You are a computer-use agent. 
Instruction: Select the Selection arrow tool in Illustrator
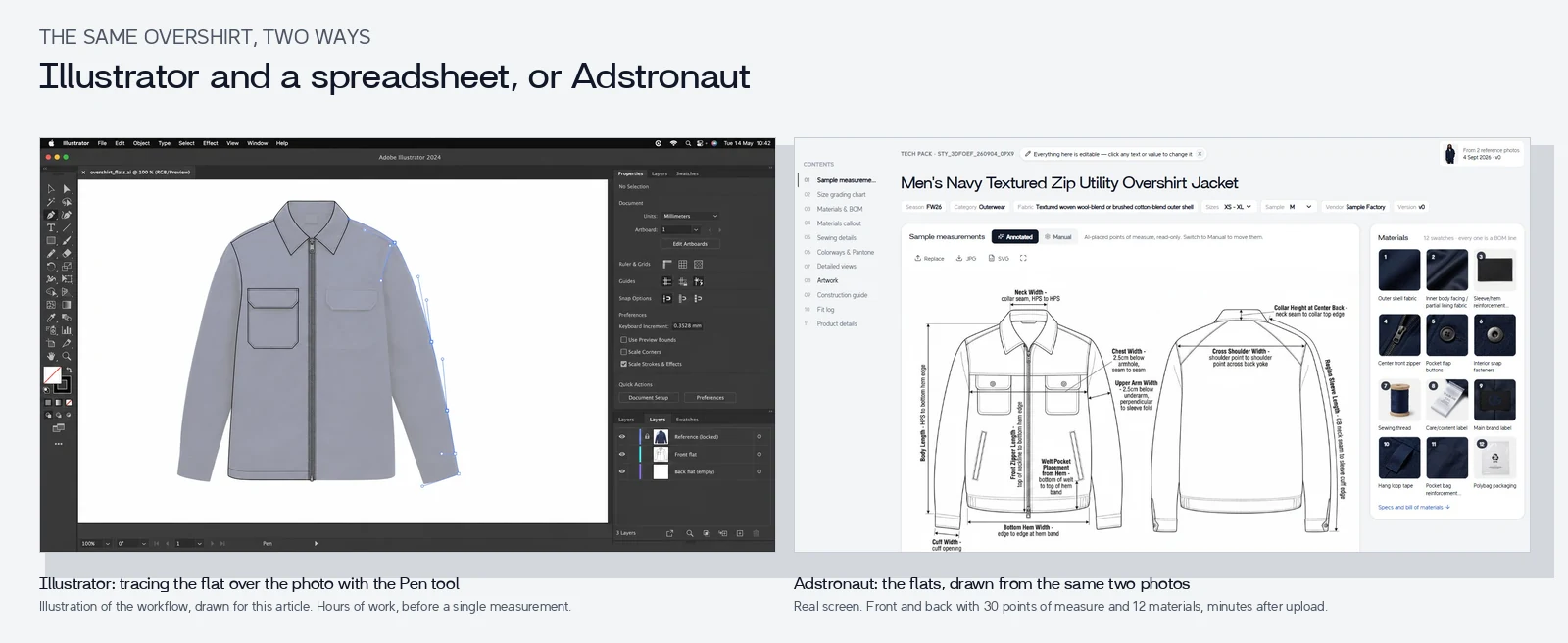[51, 189]
